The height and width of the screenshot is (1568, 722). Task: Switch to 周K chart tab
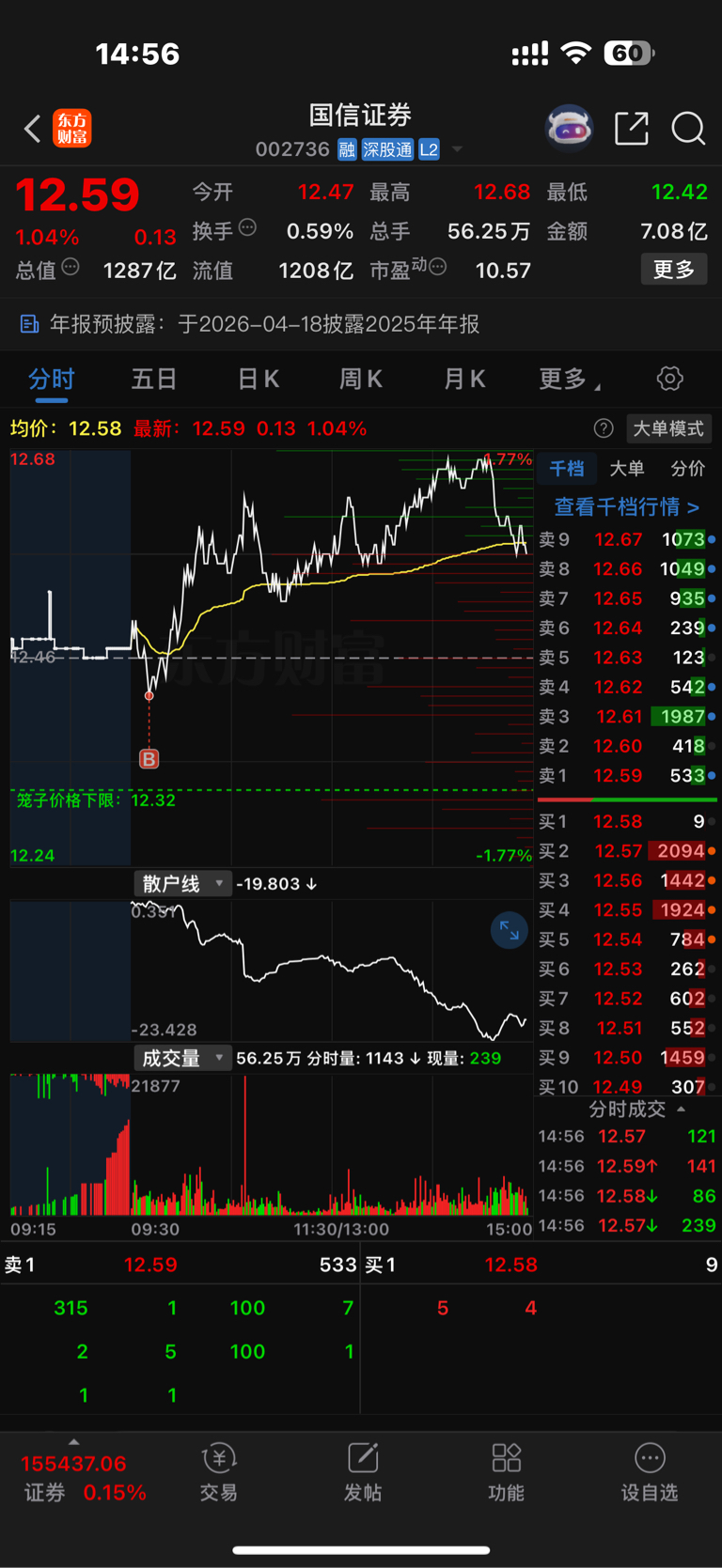pos(361,380)
